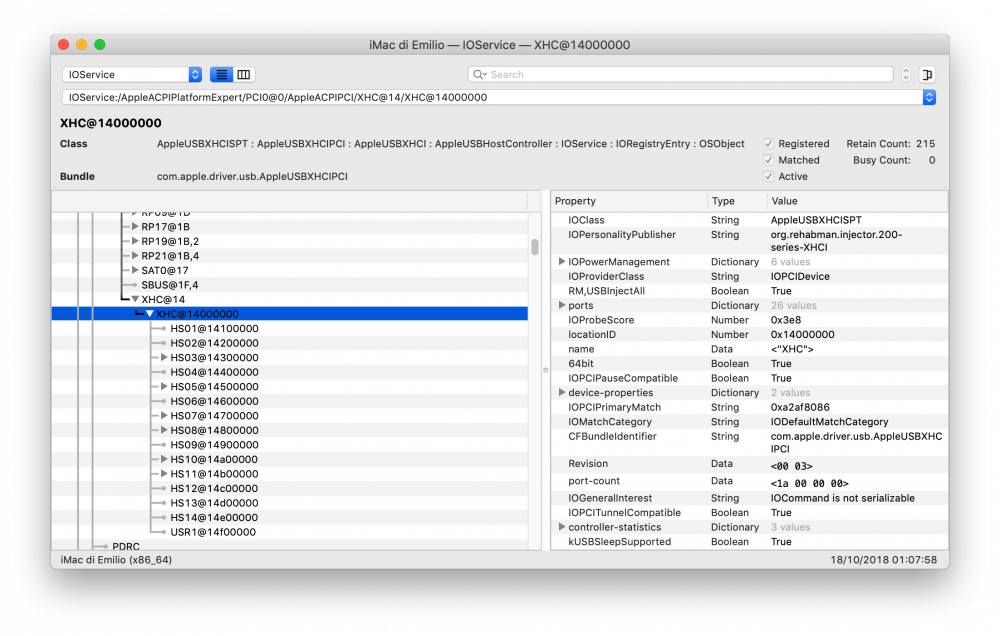
Task: Click the pane splitter handle
Action: [546, 370]
